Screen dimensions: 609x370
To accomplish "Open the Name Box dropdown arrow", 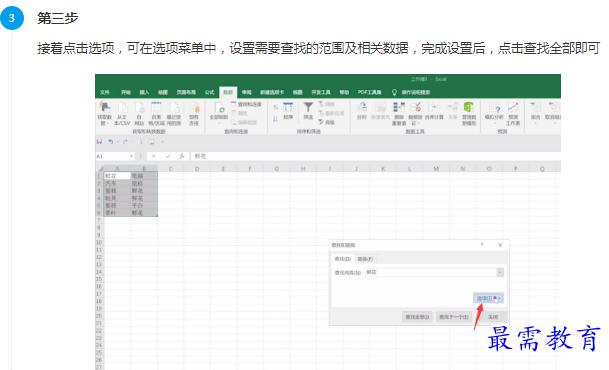I will click(x=131, y=156).
